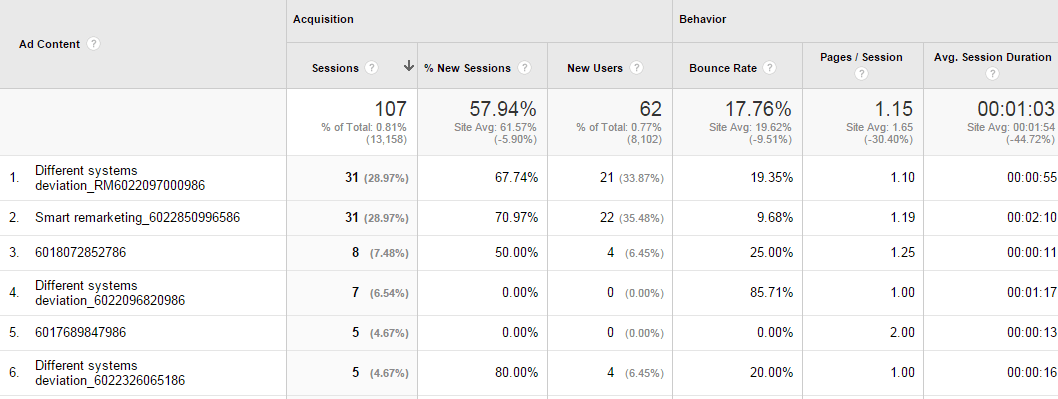Screen dimensions: 1058x399
Task: Open help tooltip for Sessions column
Action: point(371,68)
